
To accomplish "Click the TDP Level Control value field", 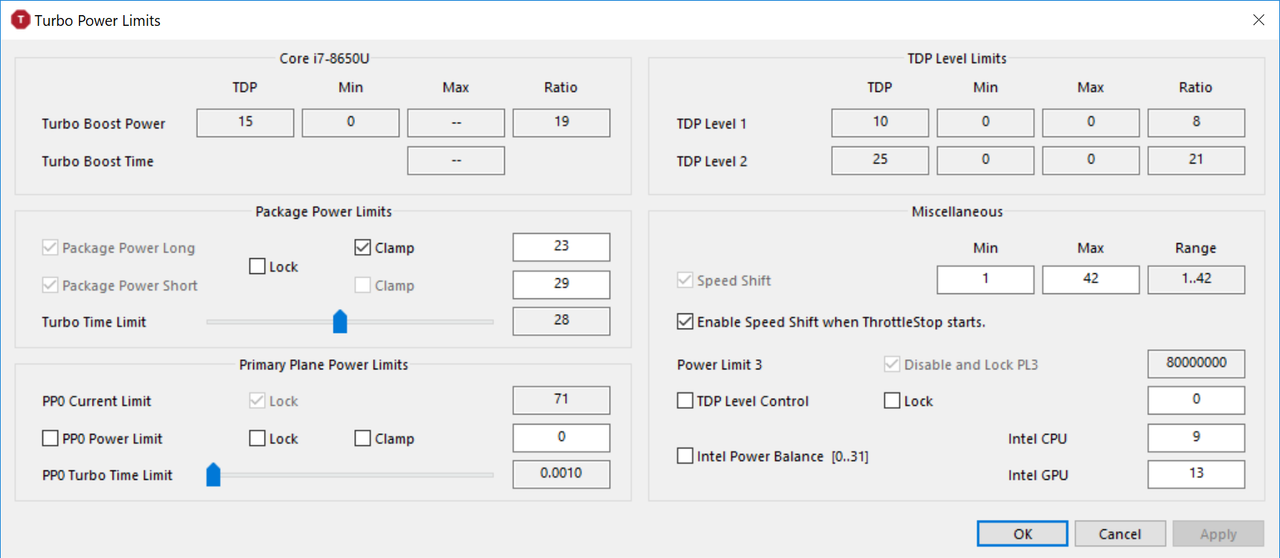I will (x=1196, y=400).
